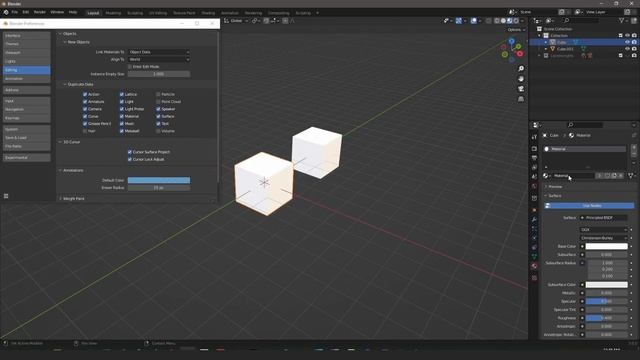Click the annotation Default Color swatch
The width and height of the screenshot is (640, 360).
coord(159,180)
